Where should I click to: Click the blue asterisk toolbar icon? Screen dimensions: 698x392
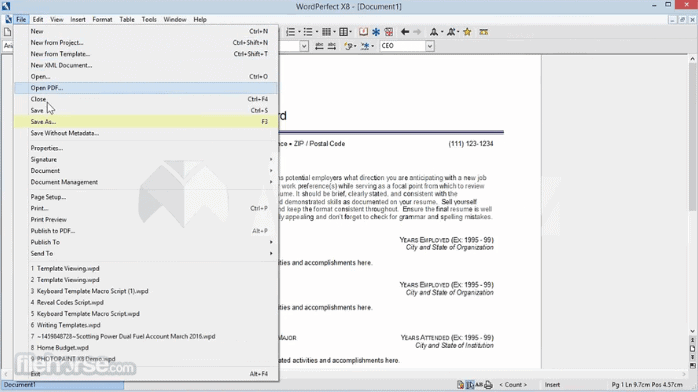pos(376,32)
